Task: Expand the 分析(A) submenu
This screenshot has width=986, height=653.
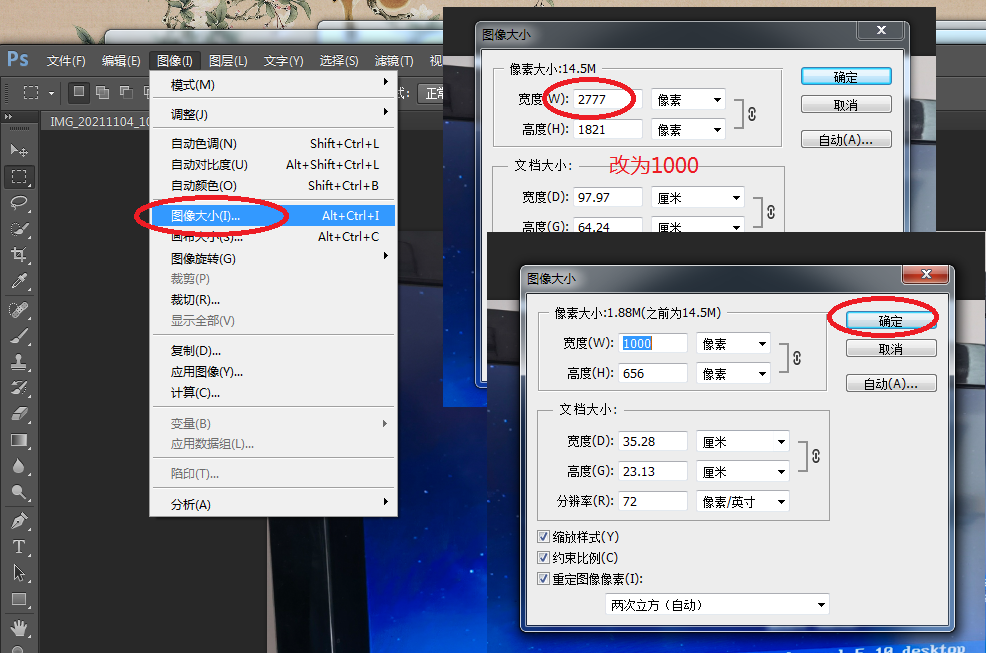Action: pyautogui.click(x=274, y=504)
